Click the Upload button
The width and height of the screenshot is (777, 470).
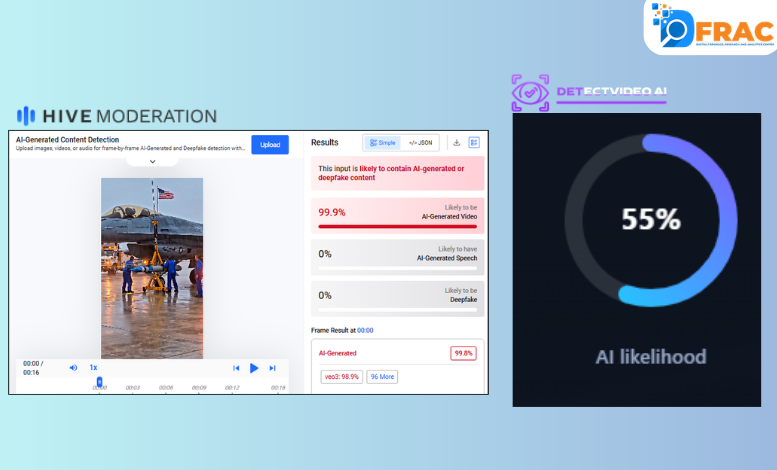point(270,145)
